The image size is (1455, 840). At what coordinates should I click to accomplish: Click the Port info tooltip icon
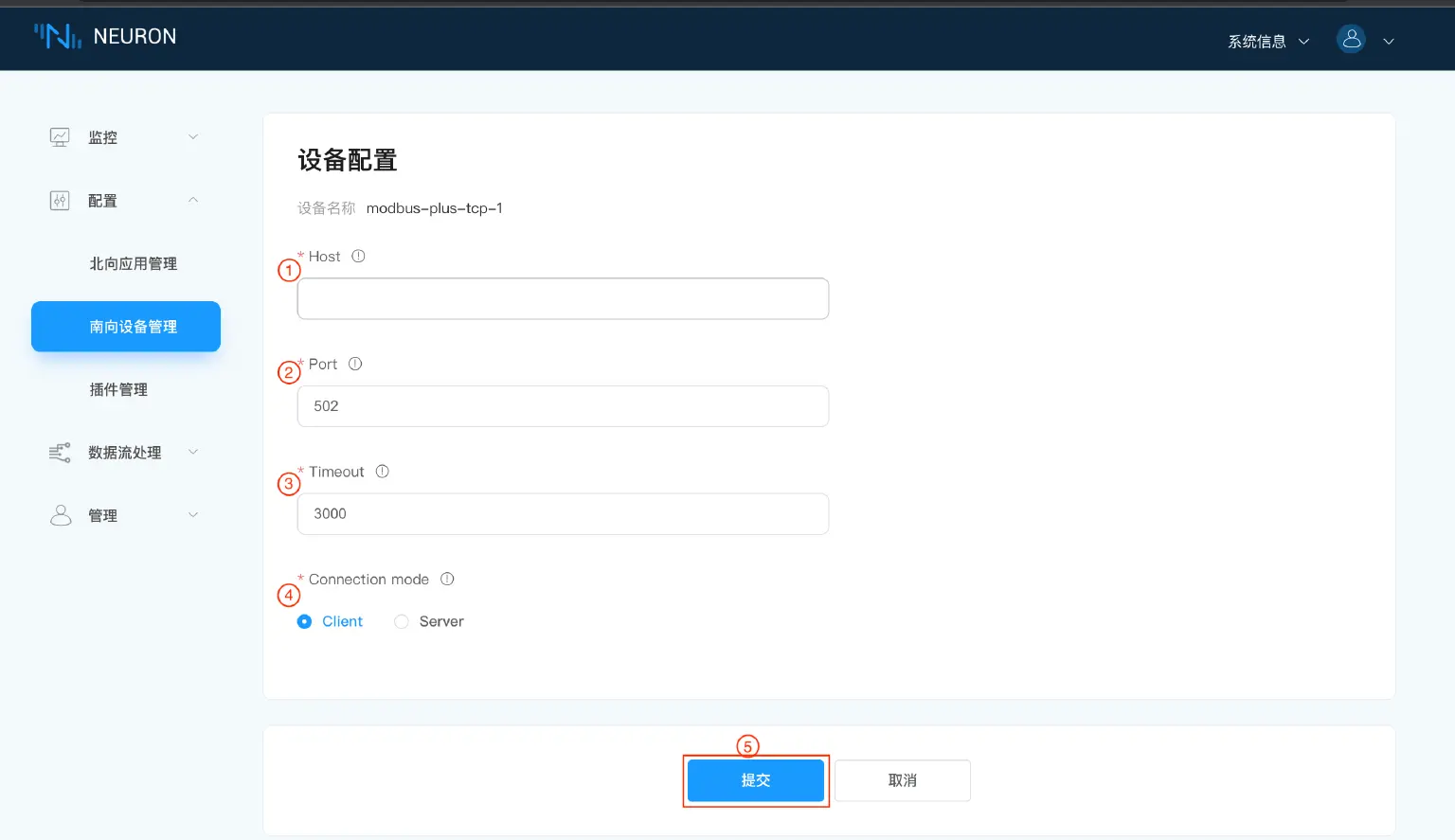click(x=355, y=365)
